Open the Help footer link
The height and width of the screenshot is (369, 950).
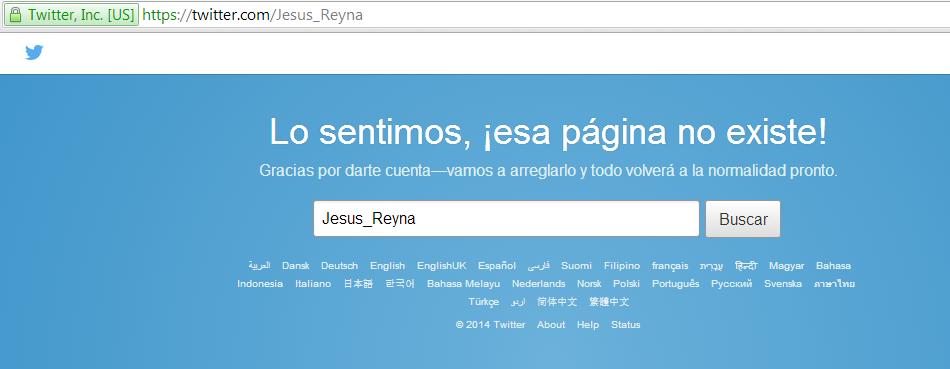click(588, 325)
